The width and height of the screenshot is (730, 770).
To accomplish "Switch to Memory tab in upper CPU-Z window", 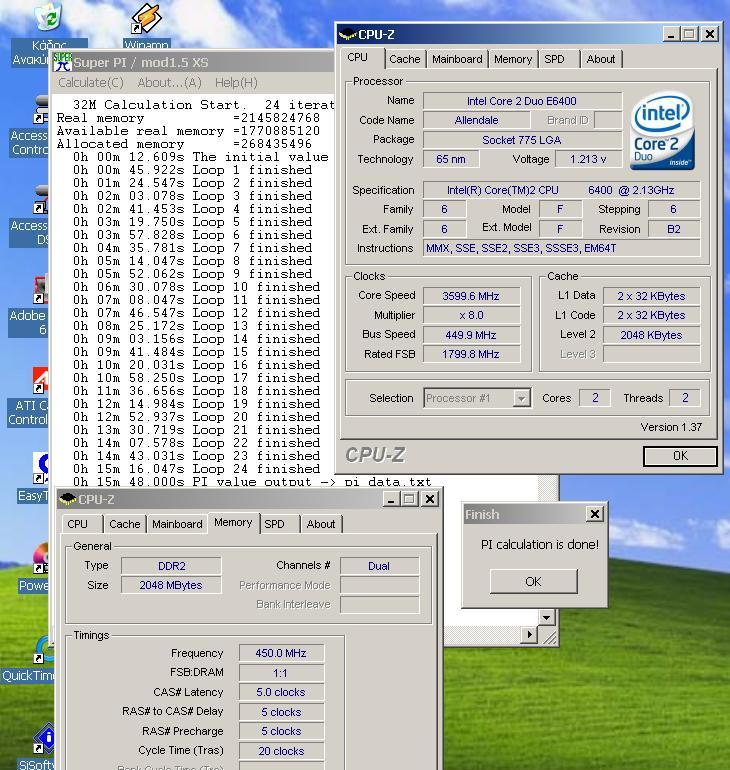I will [513, 59].
